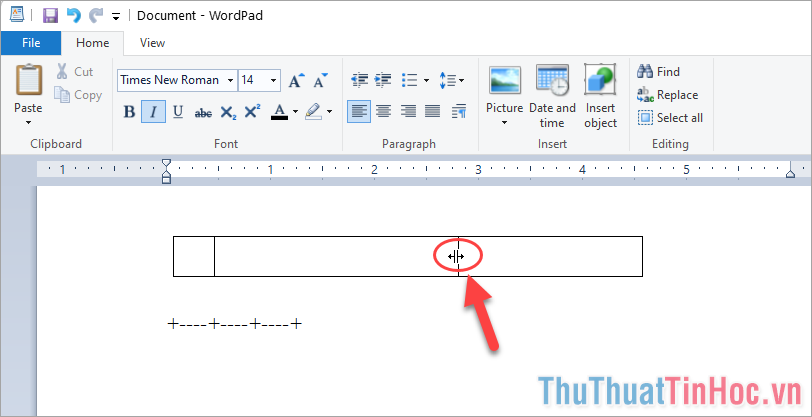This screenshot has height=417, width=812.
Task: Click inside the first narrow table cell
Action: point(194,256)
